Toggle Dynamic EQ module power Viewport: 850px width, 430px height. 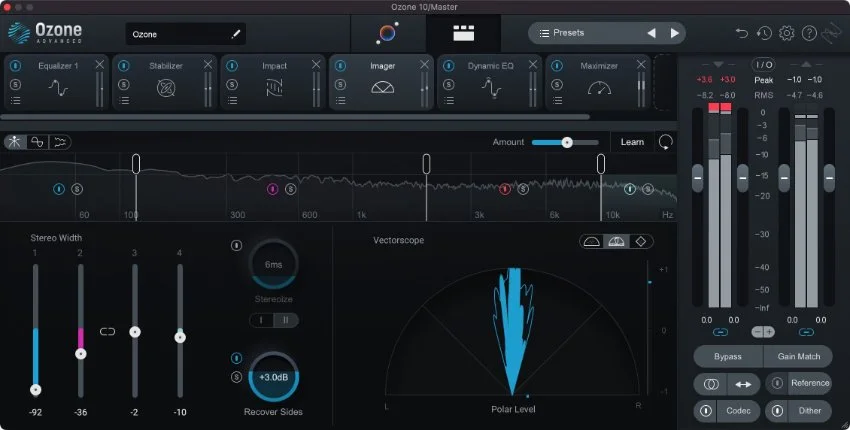pos(449,66)
